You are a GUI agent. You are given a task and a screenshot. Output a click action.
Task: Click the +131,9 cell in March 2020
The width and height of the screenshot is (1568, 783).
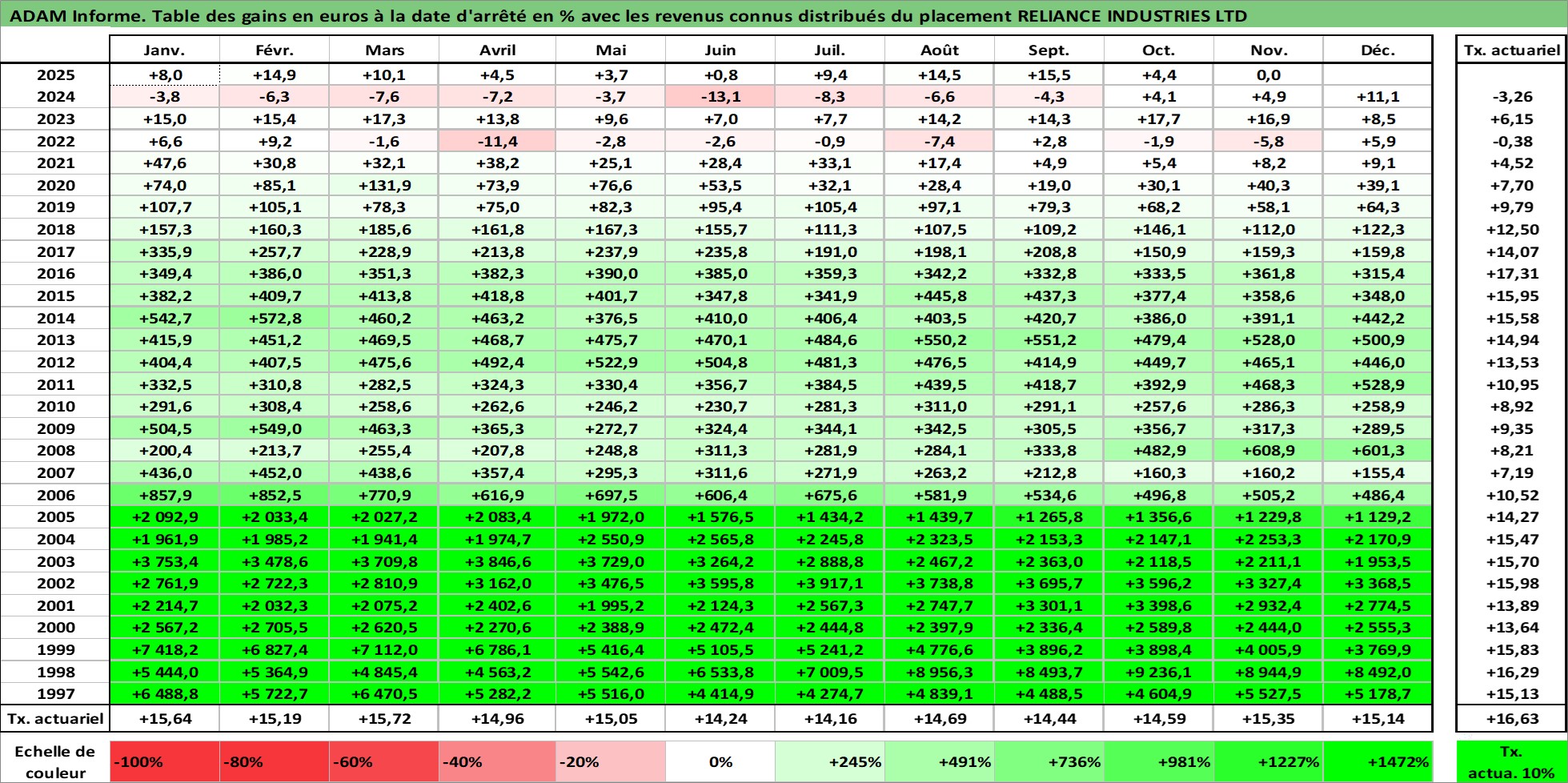pyautogui.click(x=384, y=186)
